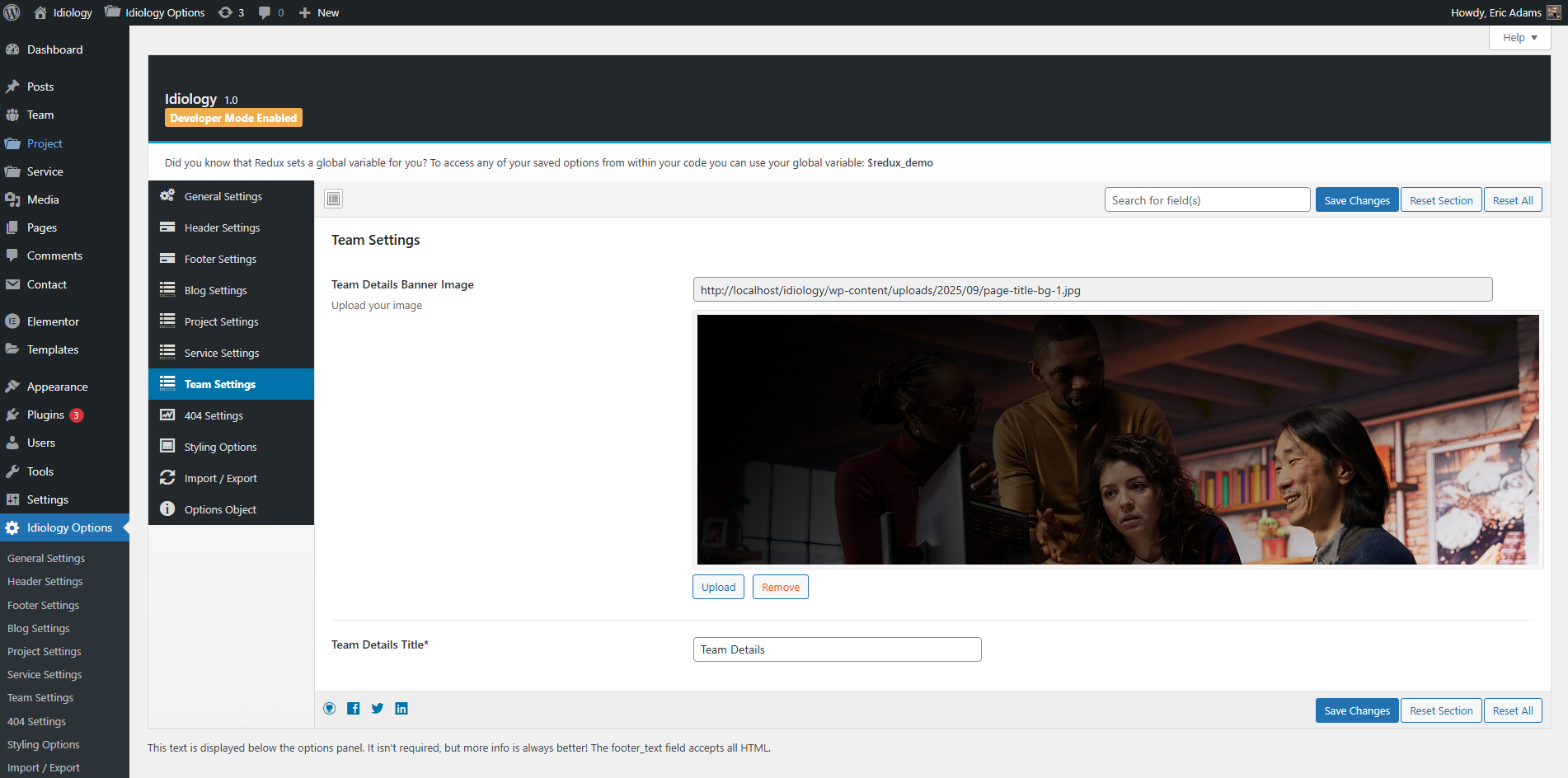Click the GitHub icon in panel footer
Image resolution: width=1568 pixels, height=778 pixels.
[330, 709]
